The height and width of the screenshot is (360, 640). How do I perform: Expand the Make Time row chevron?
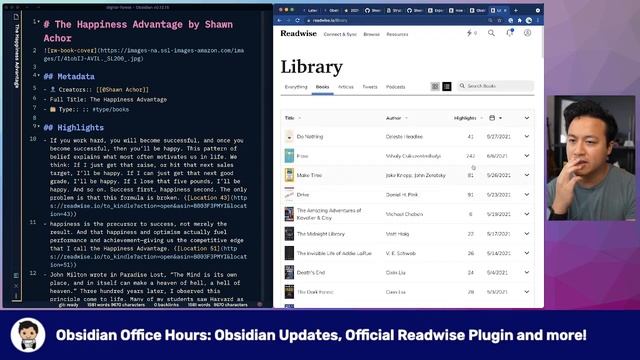527,175
